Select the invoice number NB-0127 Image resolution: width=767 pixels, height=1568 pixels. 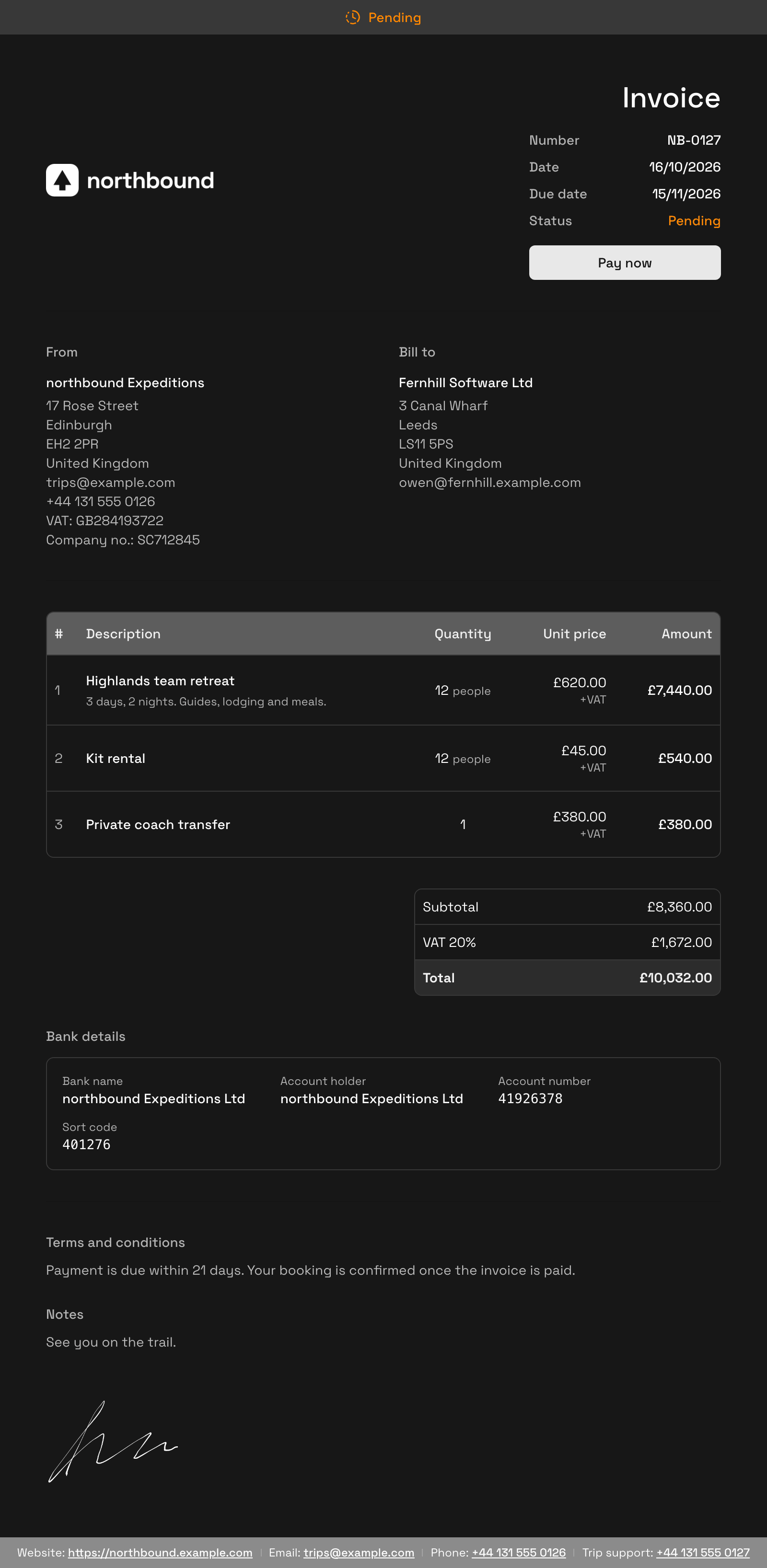[694, 140]
